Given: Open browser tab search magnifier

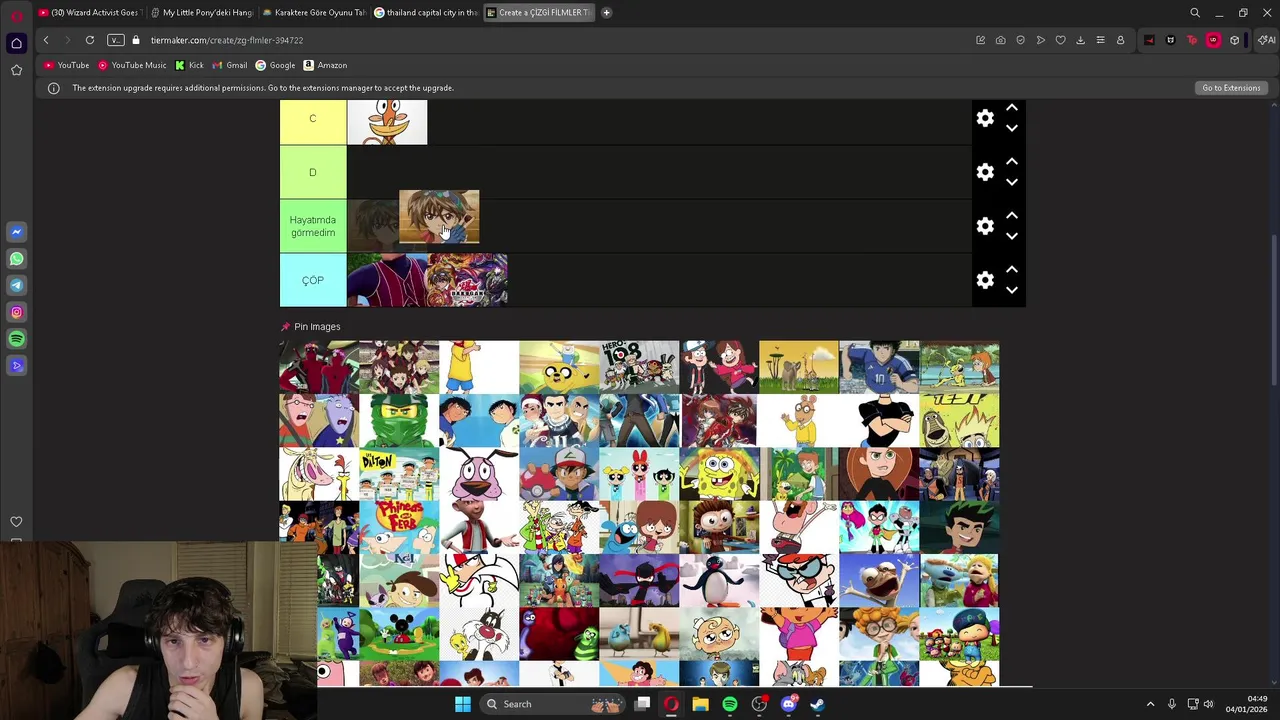Looking at the screenshot, I should (1195, 12).
